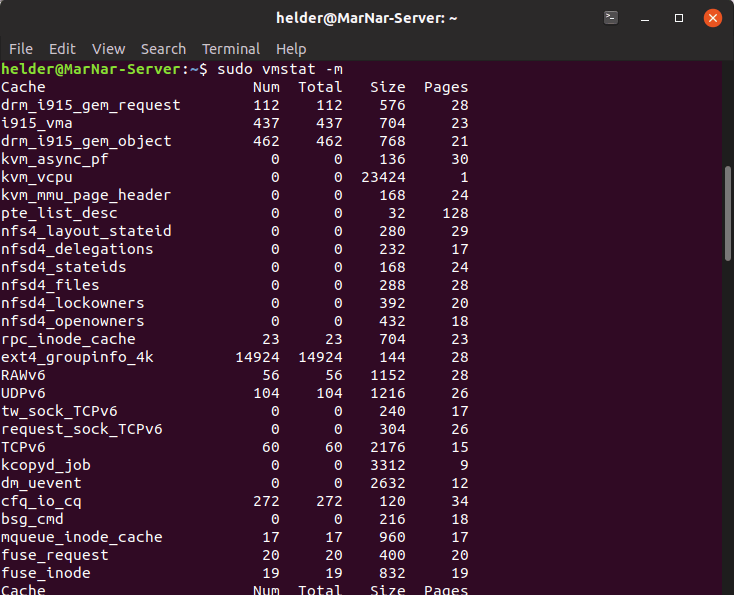The width and height of the screenshot is (734, 595).
Task: Click ext4_groupinfo_4k entry
Action: tap(77, 357)
